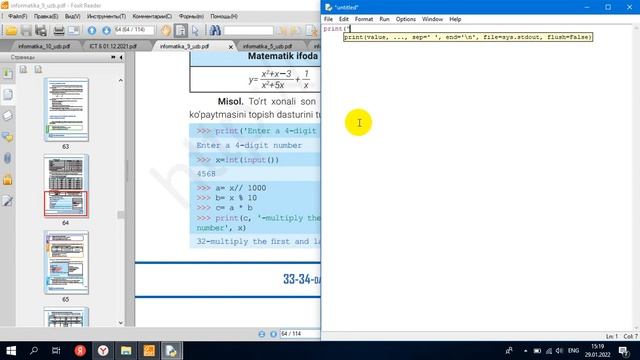The image size is (640, 360).
Task: Open the Comments sidebar panel icon
Action: (x=8, y=137)
